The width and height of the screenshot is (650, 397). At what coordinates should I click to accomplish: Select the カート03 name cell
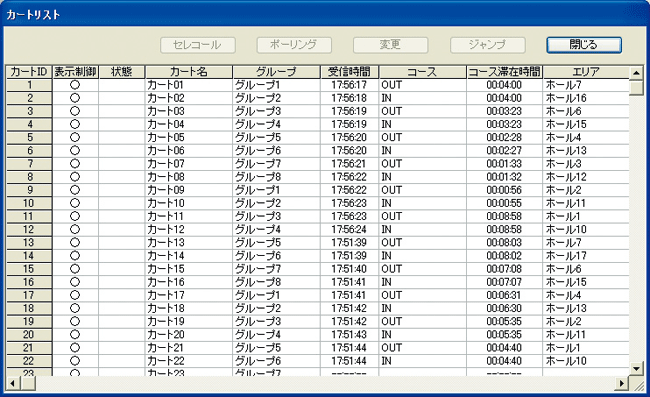click(189, 111)
